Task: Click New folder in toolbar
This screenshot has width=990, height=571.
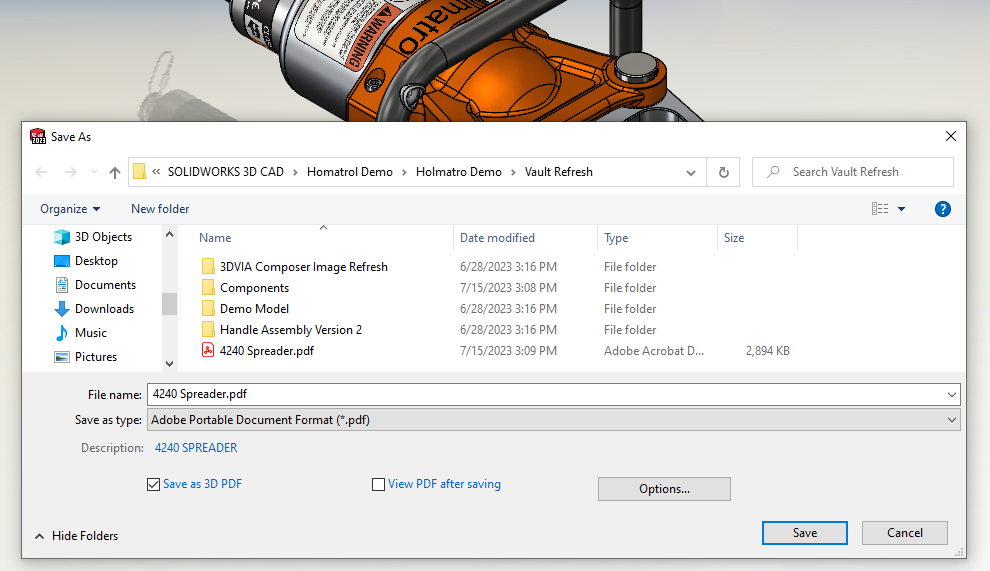Action: 160,209
